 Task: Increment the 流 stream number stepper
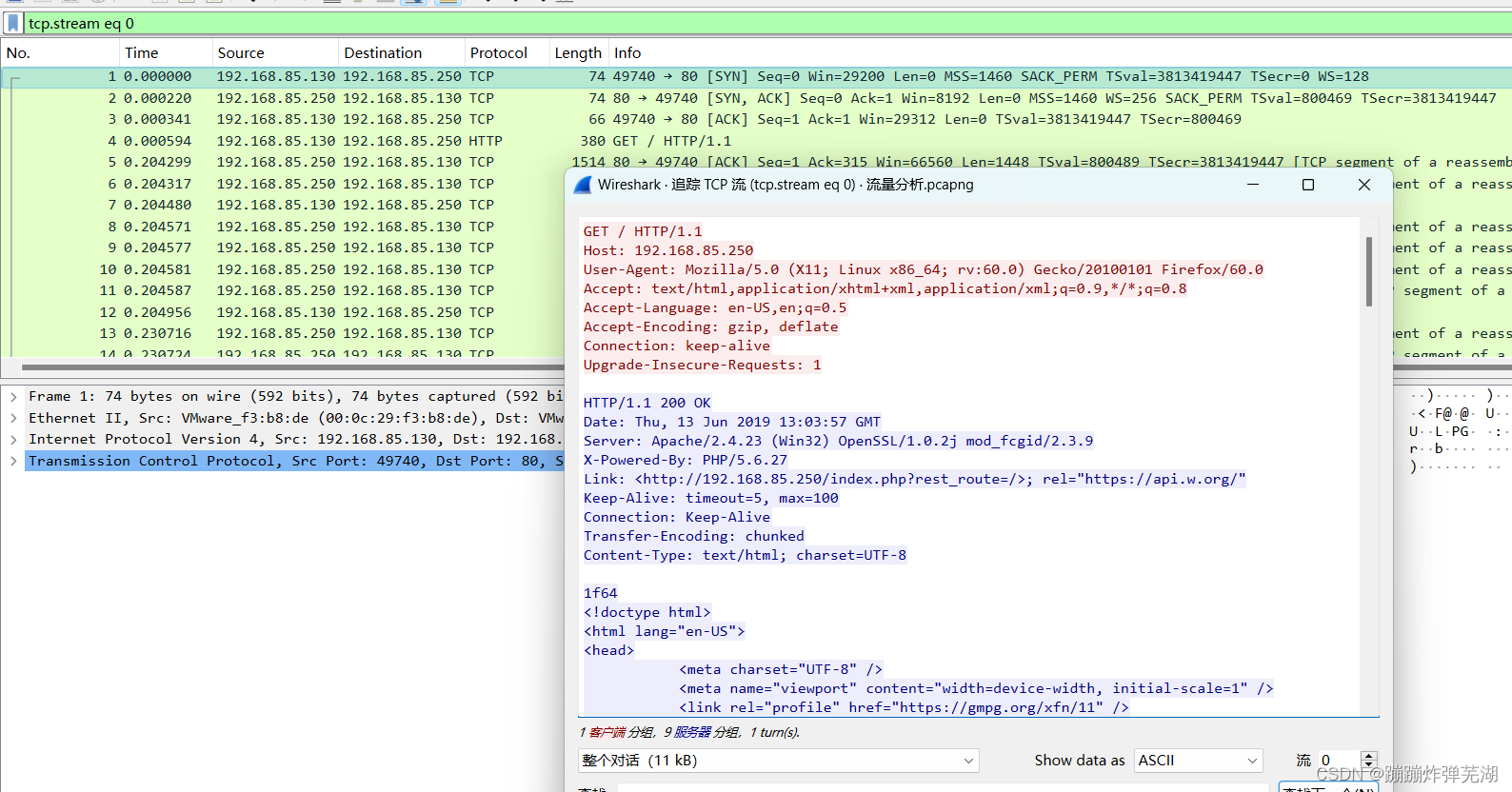(1369, 756)
